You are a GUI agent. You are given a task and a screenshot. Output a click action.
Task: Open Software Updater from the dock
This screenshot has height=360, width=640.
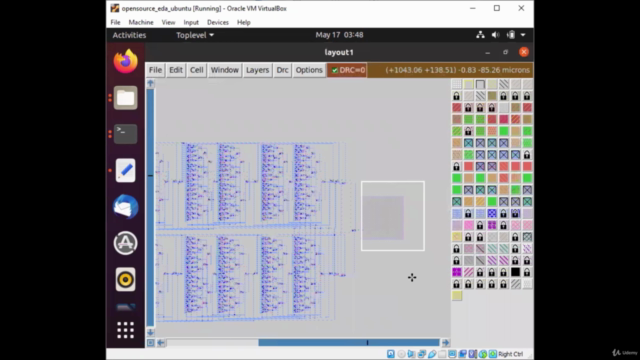point(125,243)
